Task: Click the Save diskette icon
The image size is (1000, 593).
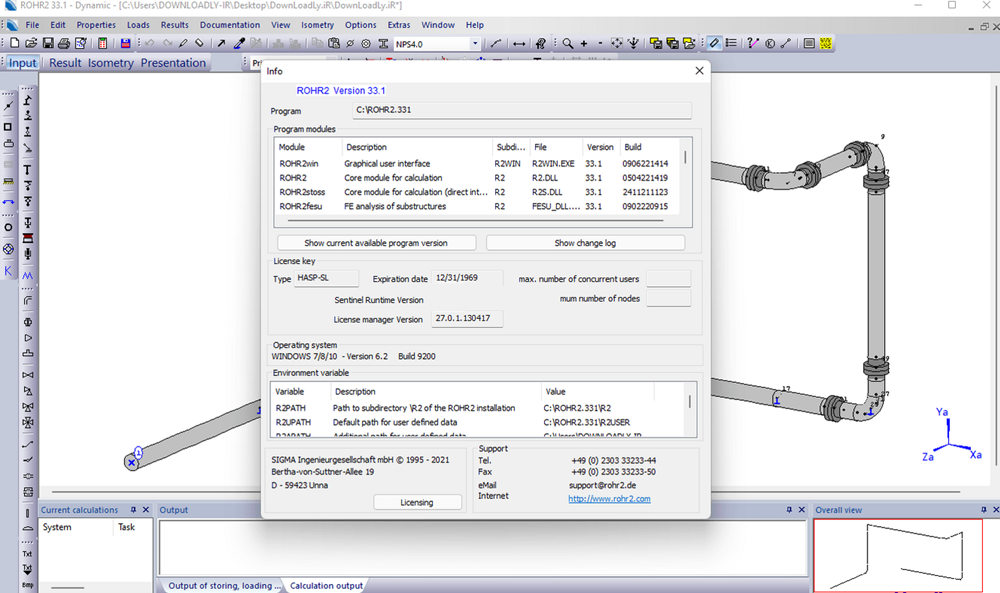Action: (47, 44)
